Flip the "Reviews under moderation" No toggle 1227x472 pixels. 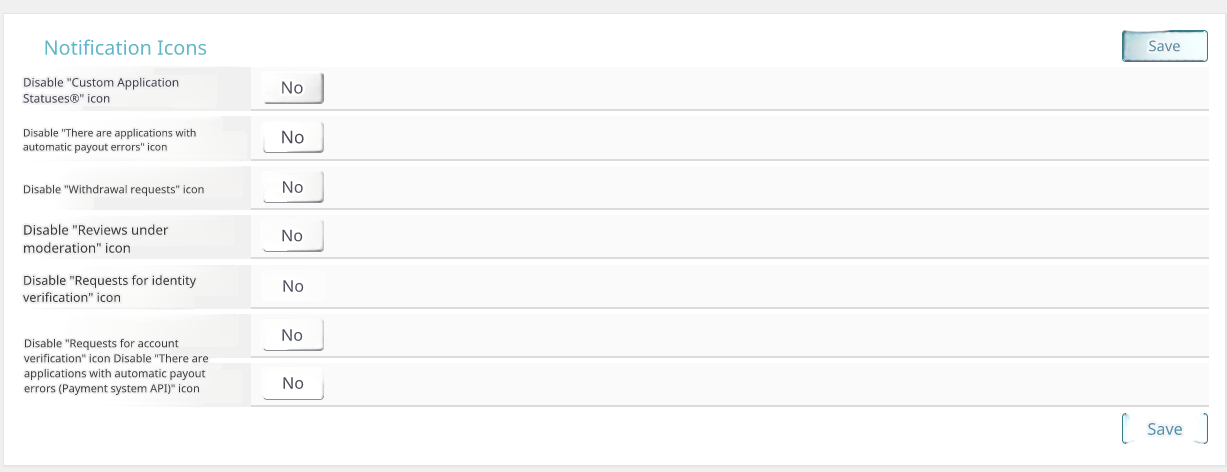pyautogui.click(x=293, y=236)
